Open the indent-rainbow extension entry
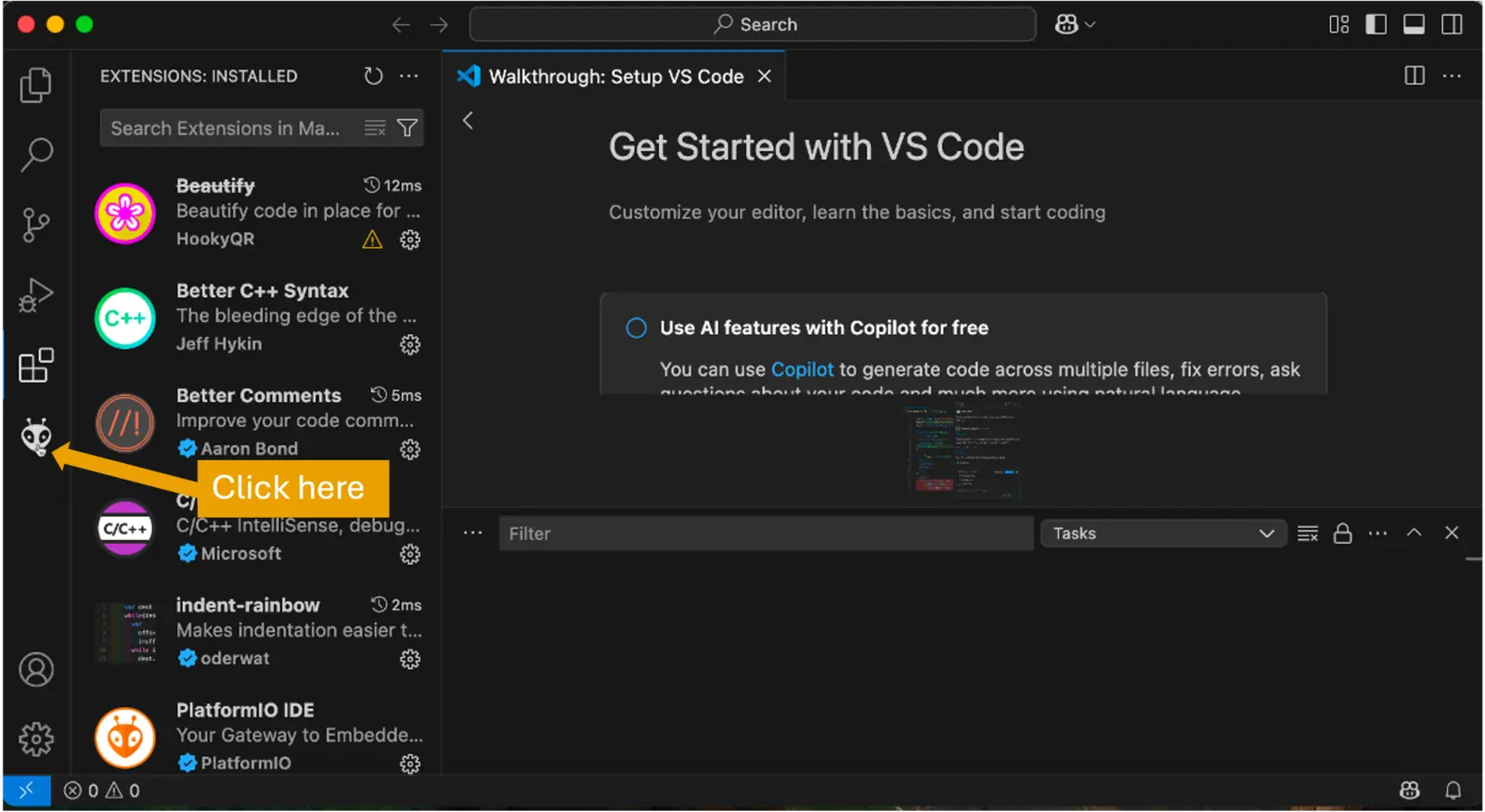Image resolution: width=1485 pixels, height=812 pixels. [x=258, y=632]
